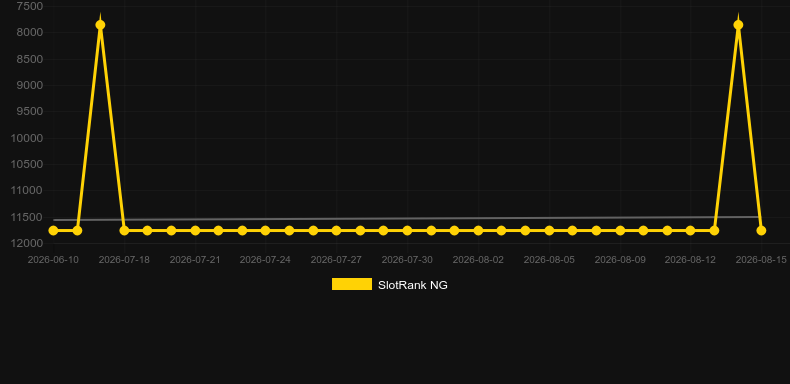Click the 10500 y-axis value
The width and height of the screenshot is (790, 384).
click(x=27, y=164)
